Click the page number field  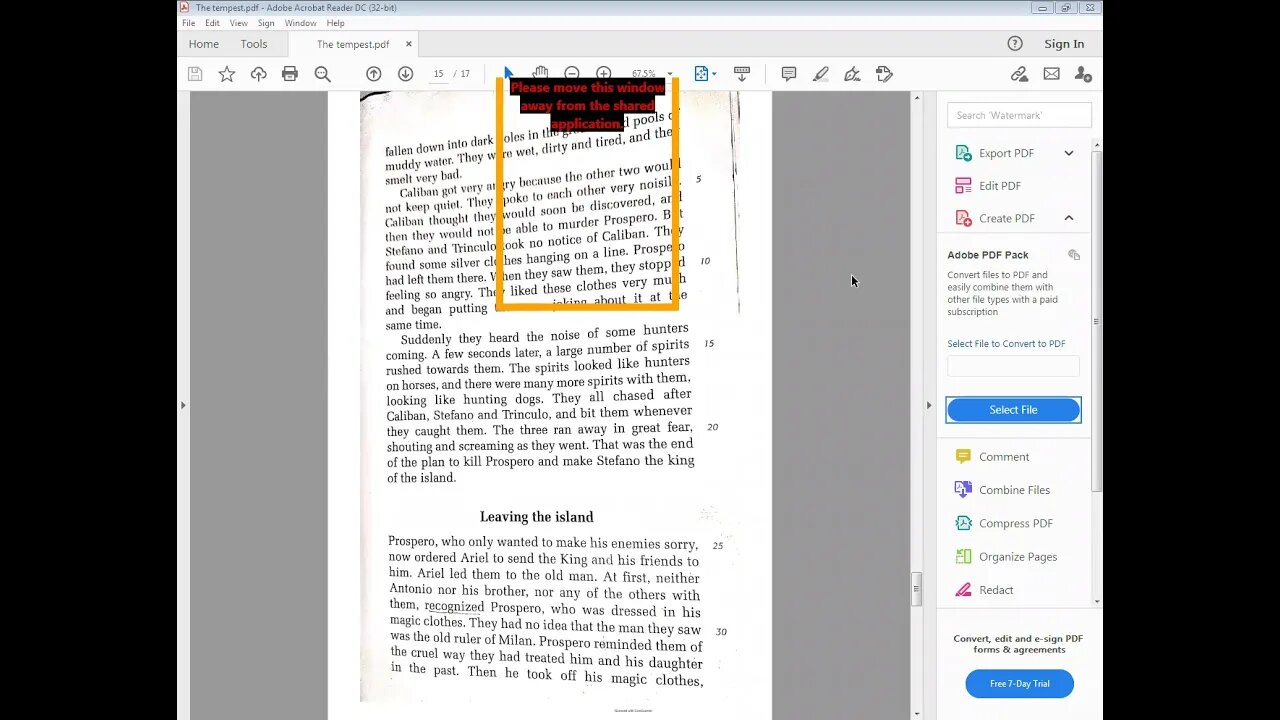(438, 74)
